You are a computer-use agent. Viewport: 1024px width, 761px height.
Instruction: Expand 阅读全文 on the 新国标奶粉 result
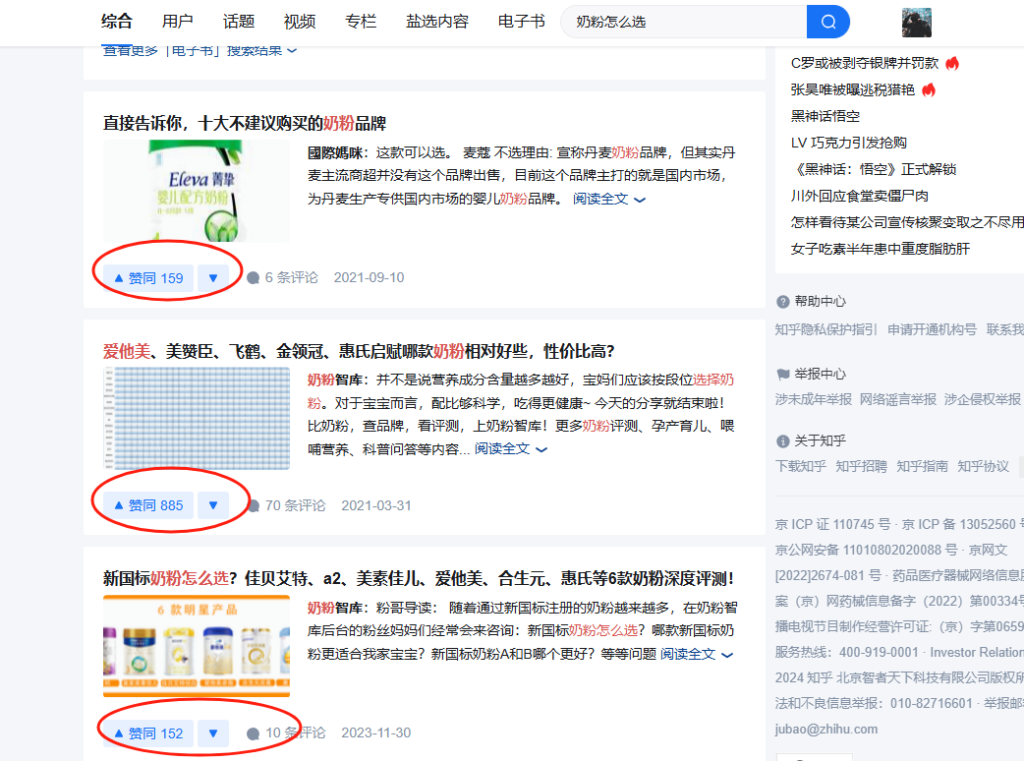click(690, 654)
